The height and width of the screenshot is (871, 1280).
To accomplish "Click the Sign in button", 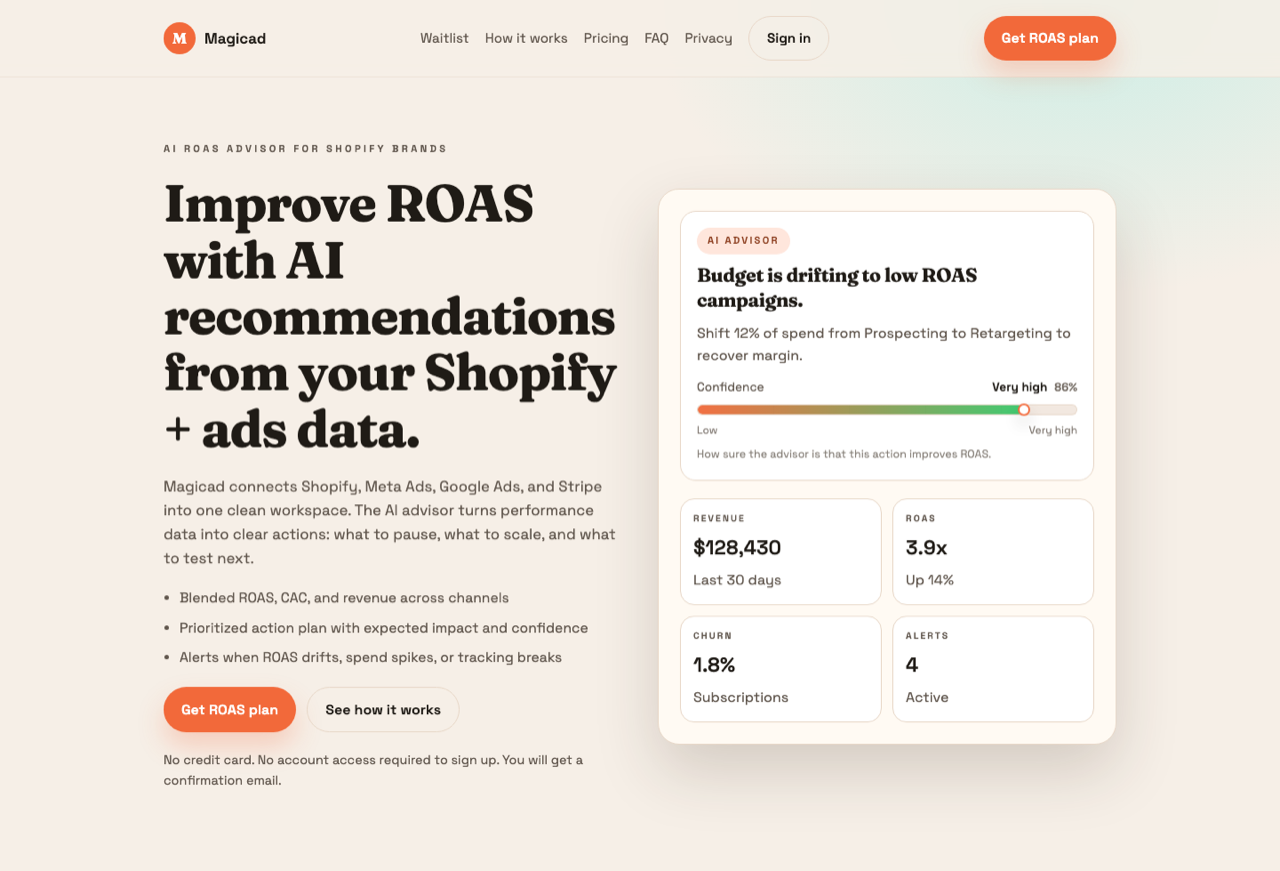I will coord(788,38).
